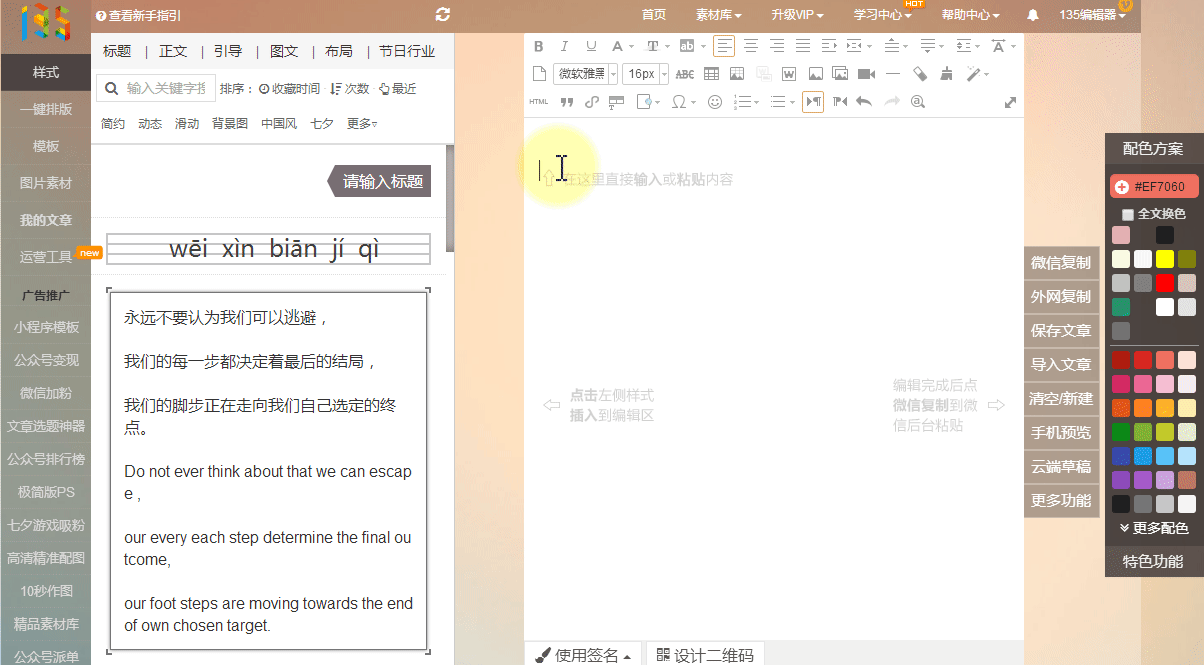
Task: Create a new blank document
Action: pos(538,74)
